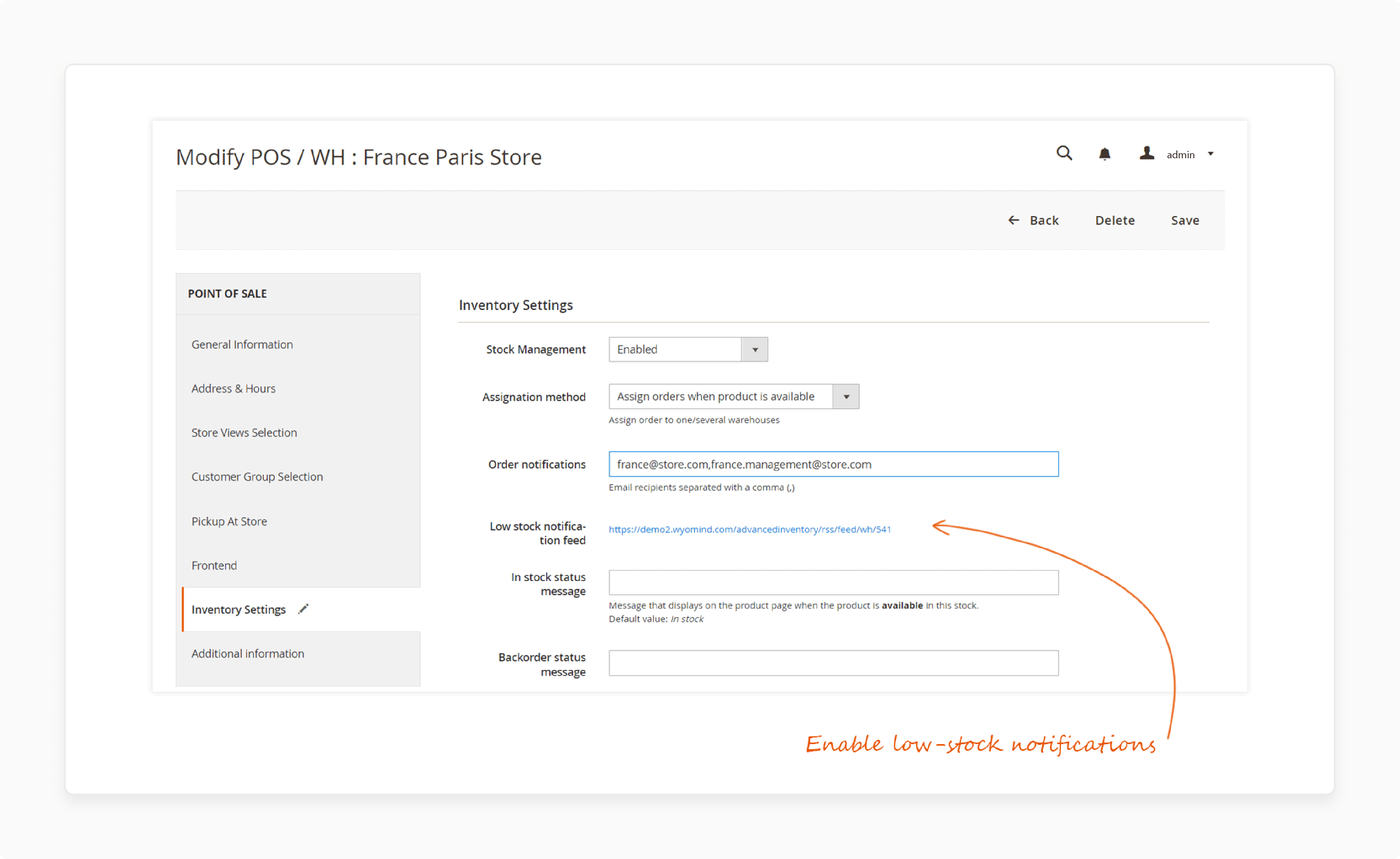Click the admin username text

[1180, 155]
